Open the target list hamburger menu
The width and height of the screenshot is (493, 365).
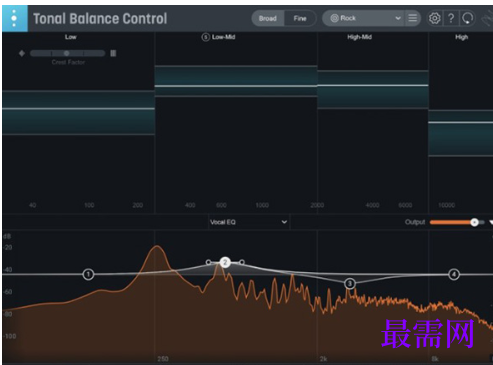pyautogui.click(x=413, y=18)
